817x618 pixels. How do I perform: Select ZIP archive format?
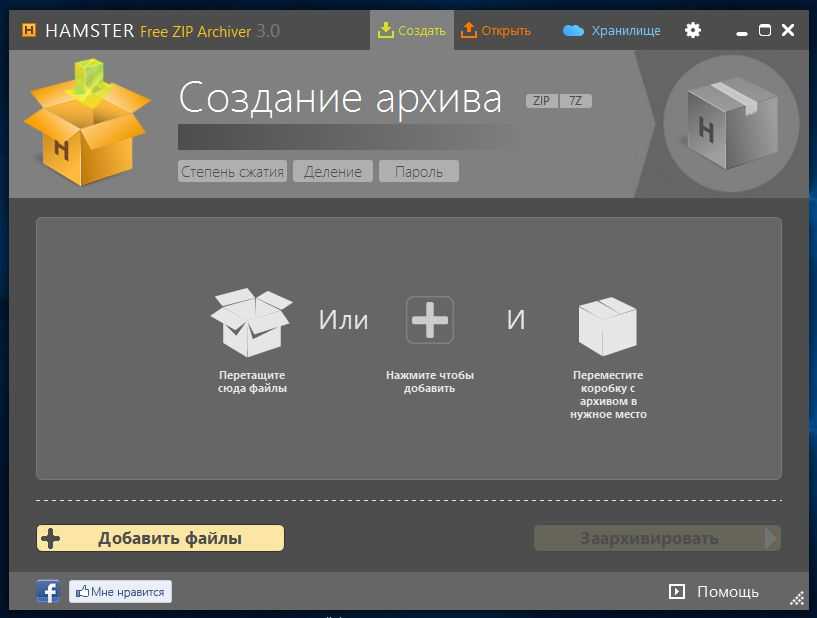(541, 101)
